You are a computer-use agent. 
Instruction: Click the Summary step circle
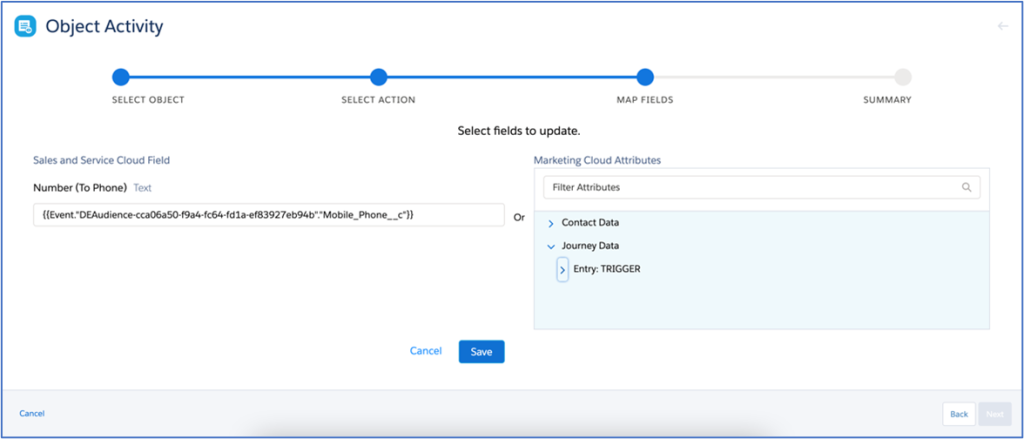tap(902, 77)
